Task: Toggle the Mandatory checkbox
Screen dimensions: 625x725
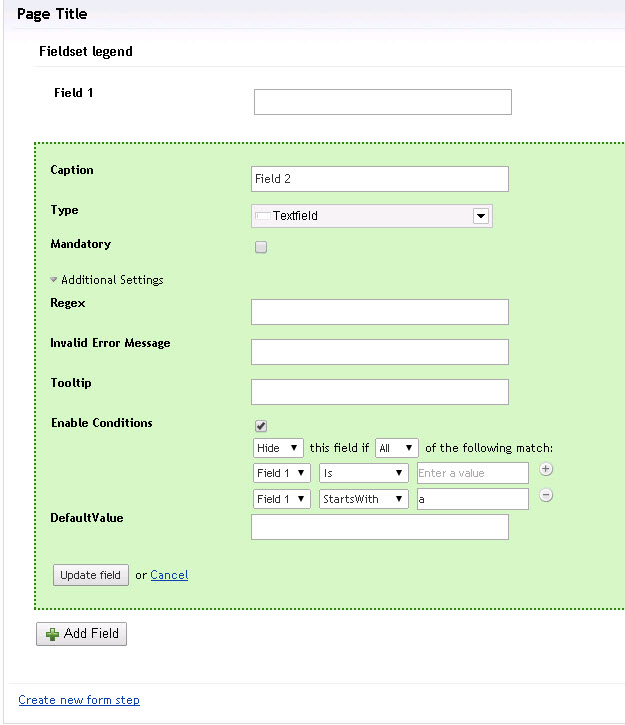Action: pos(261,247)
